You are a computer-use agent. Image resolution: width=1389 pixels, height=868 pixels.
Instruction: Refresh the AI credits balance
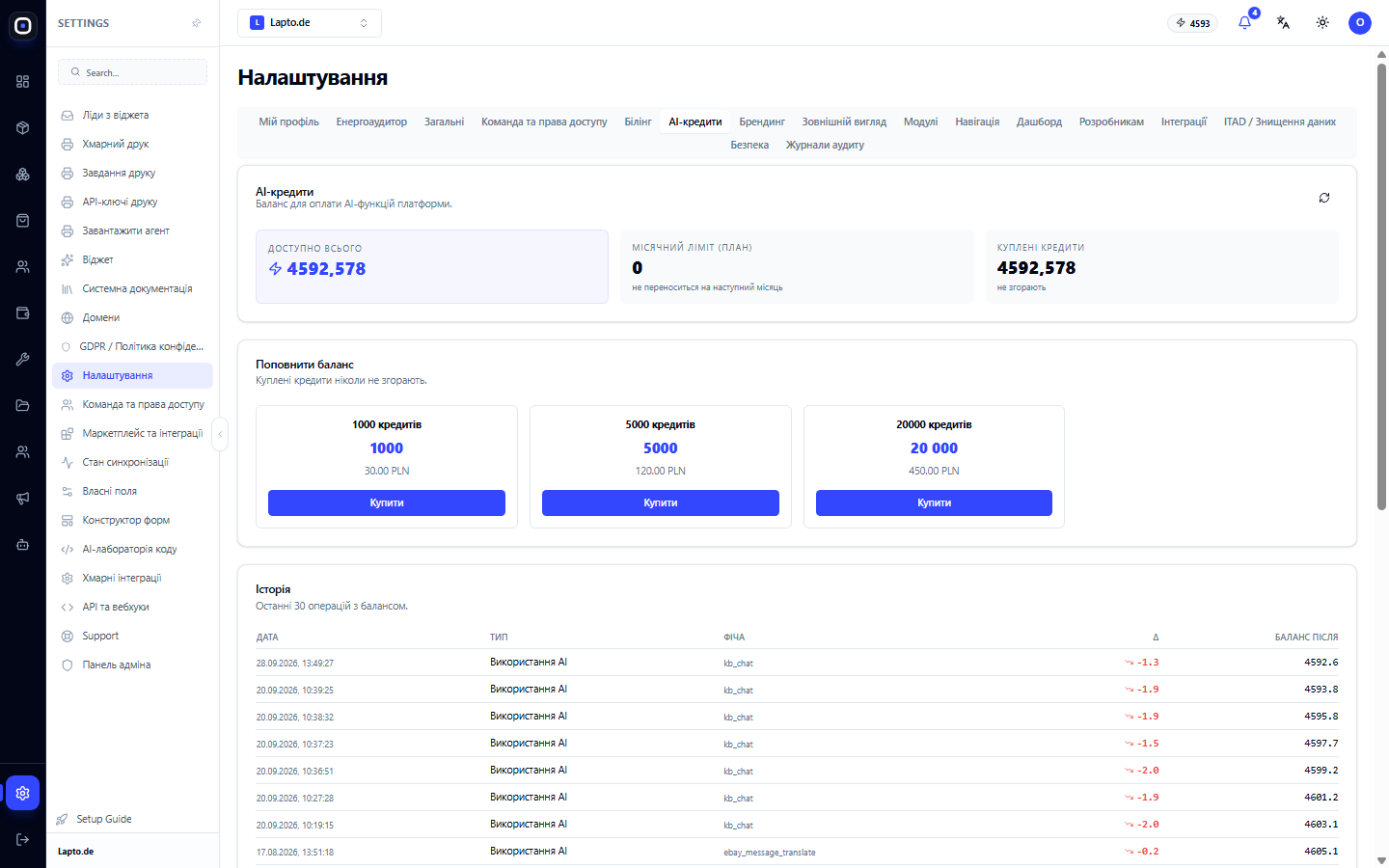click(x=1324, y=198)
